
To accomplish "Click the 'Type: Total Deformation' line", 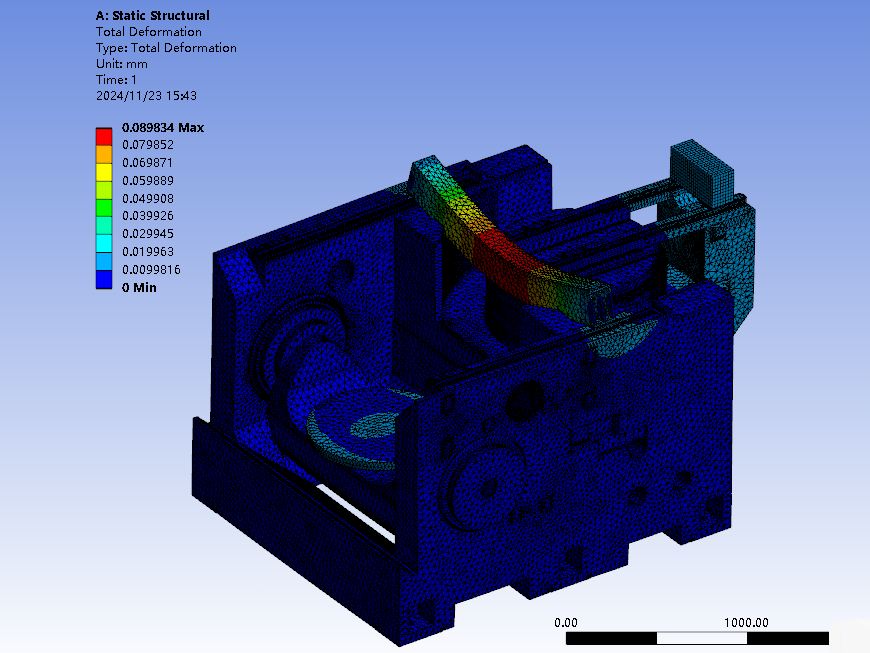I will pyautogui.click(x=166, y=48).
